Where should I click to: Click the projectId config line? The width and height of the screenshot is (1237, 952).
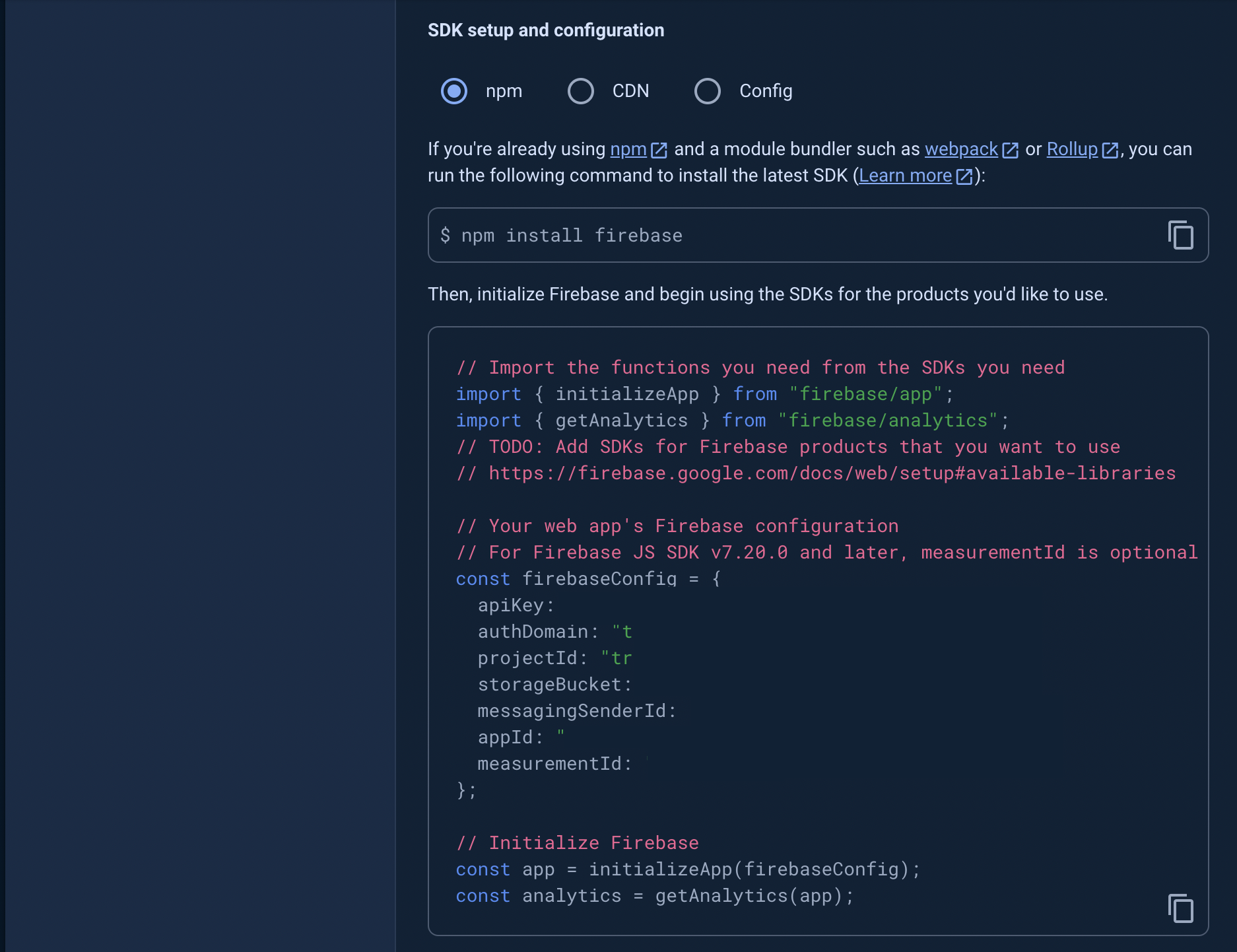pos(555,658)
